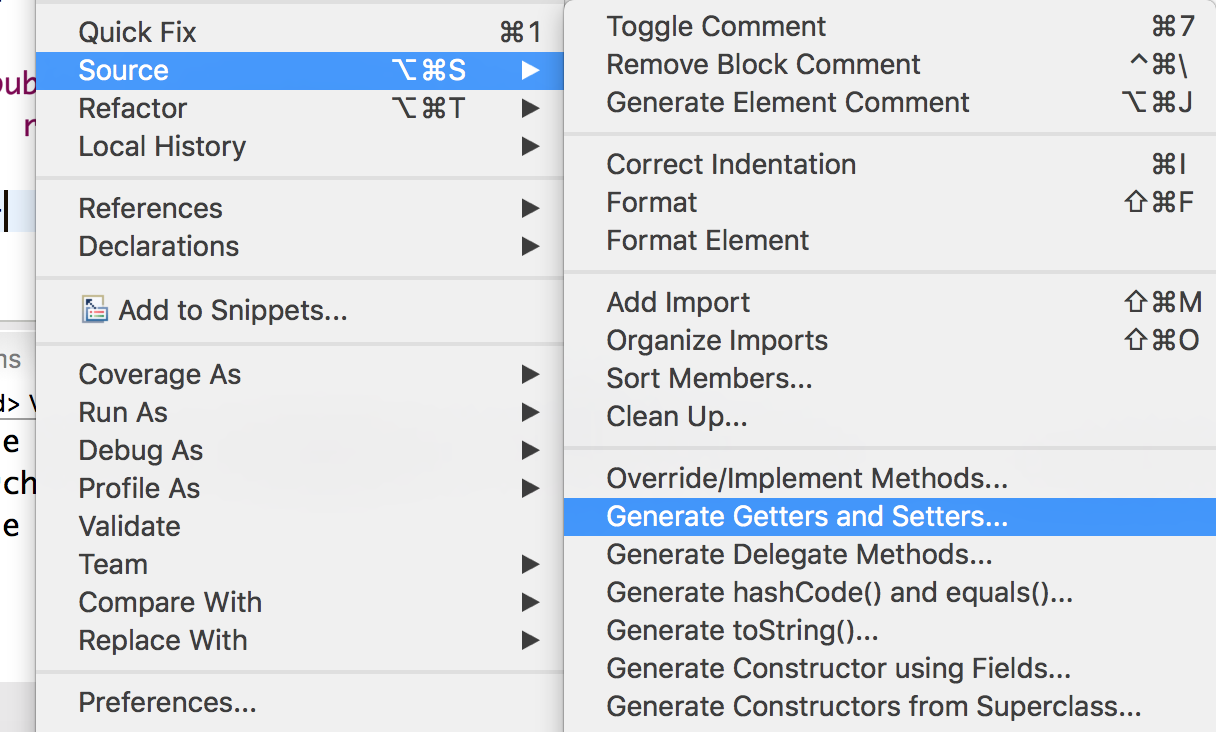Choose Override/Implement Methods
The height and width of the screenshot is (732, 1216).
tap(805, 478)
